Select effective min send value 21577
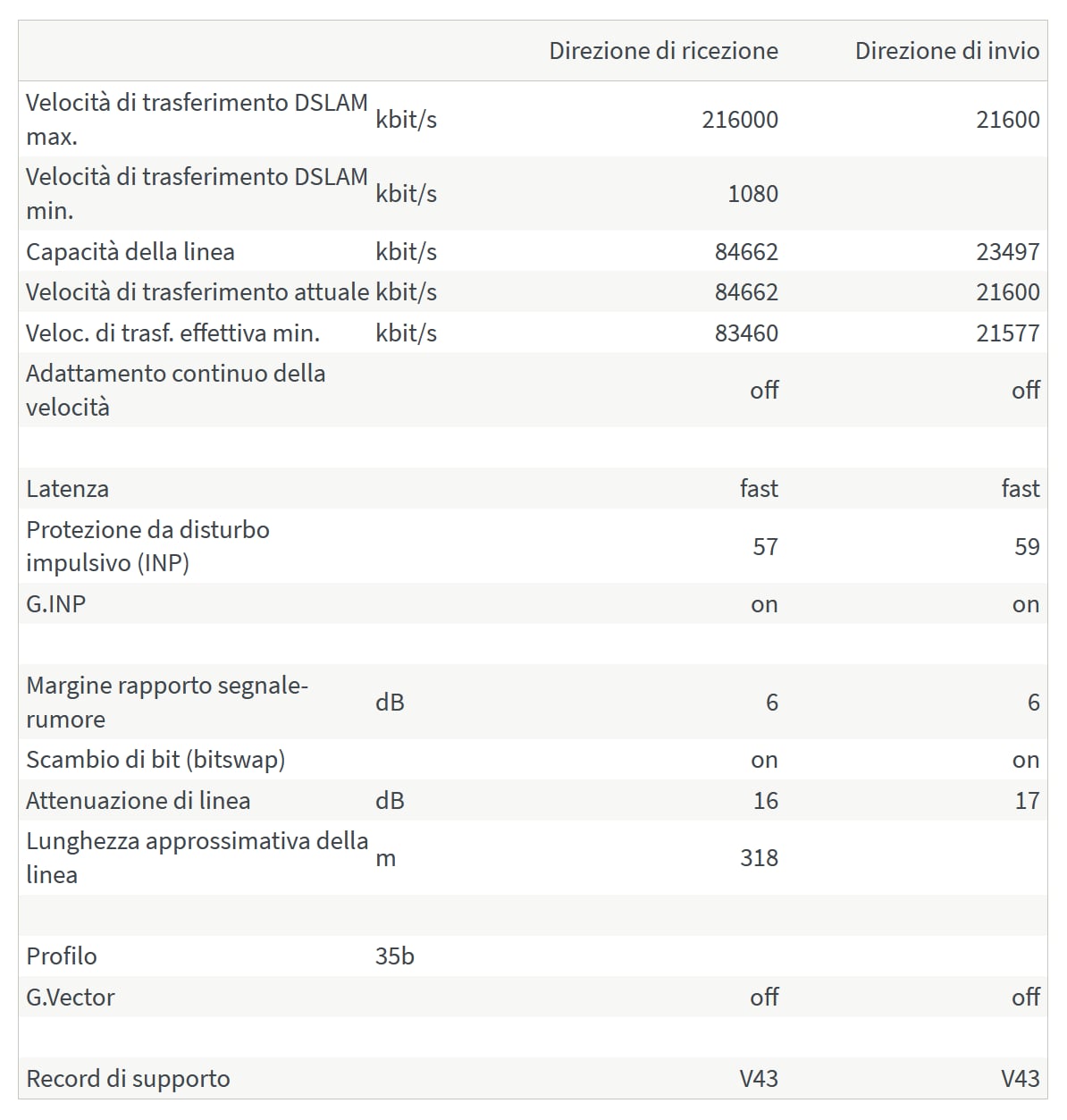The width and height of the screenshot is (1067, 1120). (1007, 333)
